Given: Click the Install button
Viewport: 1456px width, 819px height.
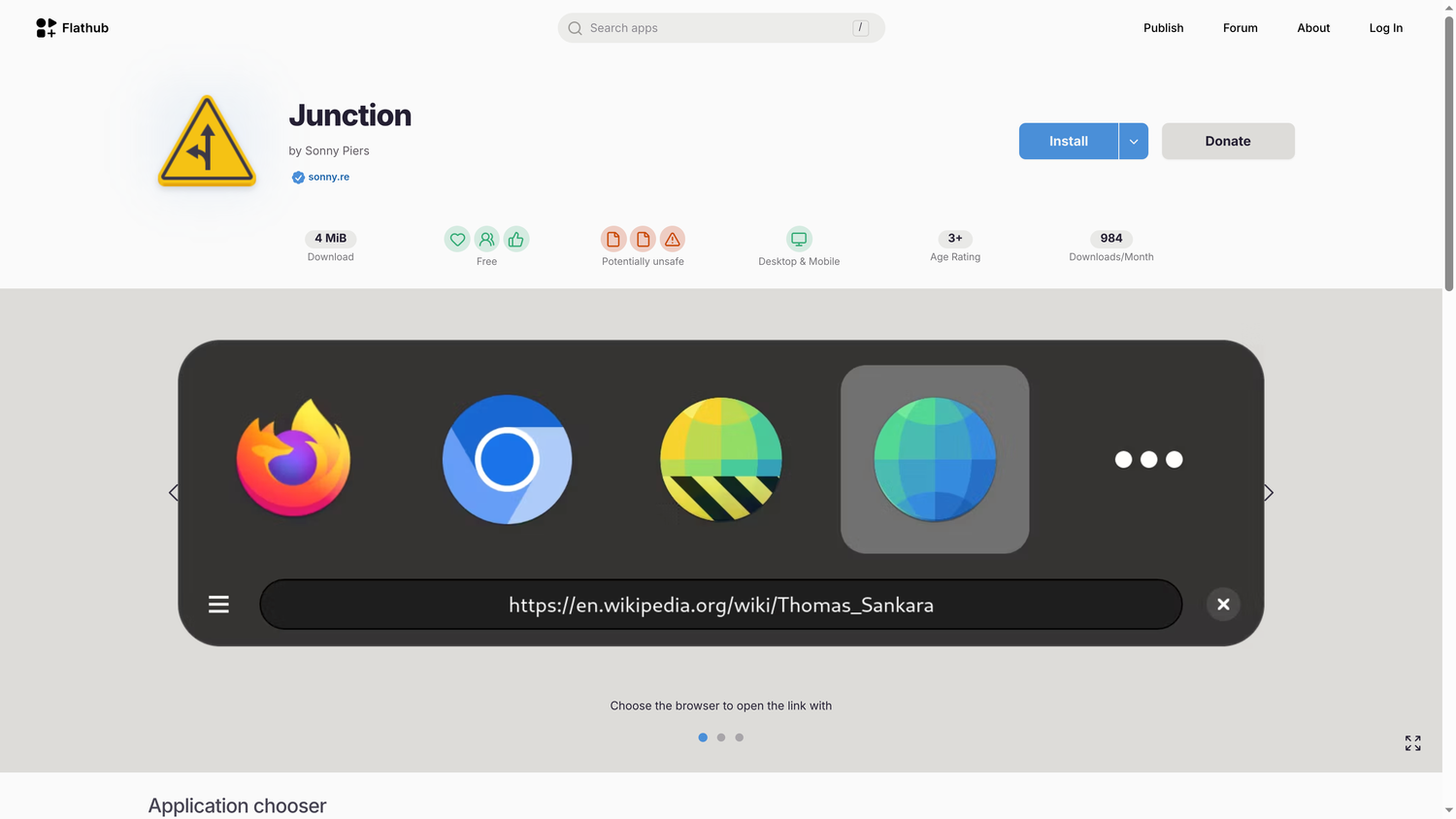Looking at the screenshot, I should [1069, 142].
